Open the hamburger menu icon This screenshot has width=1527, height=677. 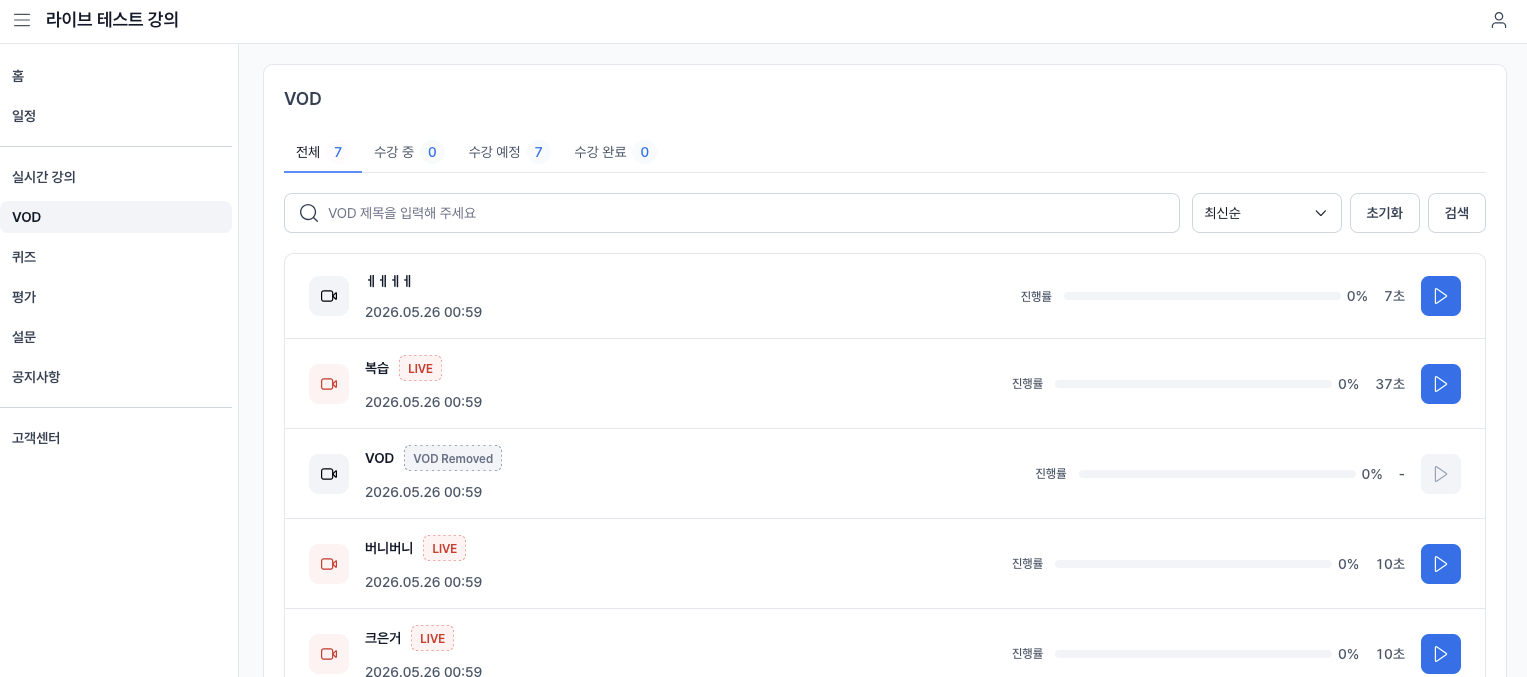tap(22, 20)
